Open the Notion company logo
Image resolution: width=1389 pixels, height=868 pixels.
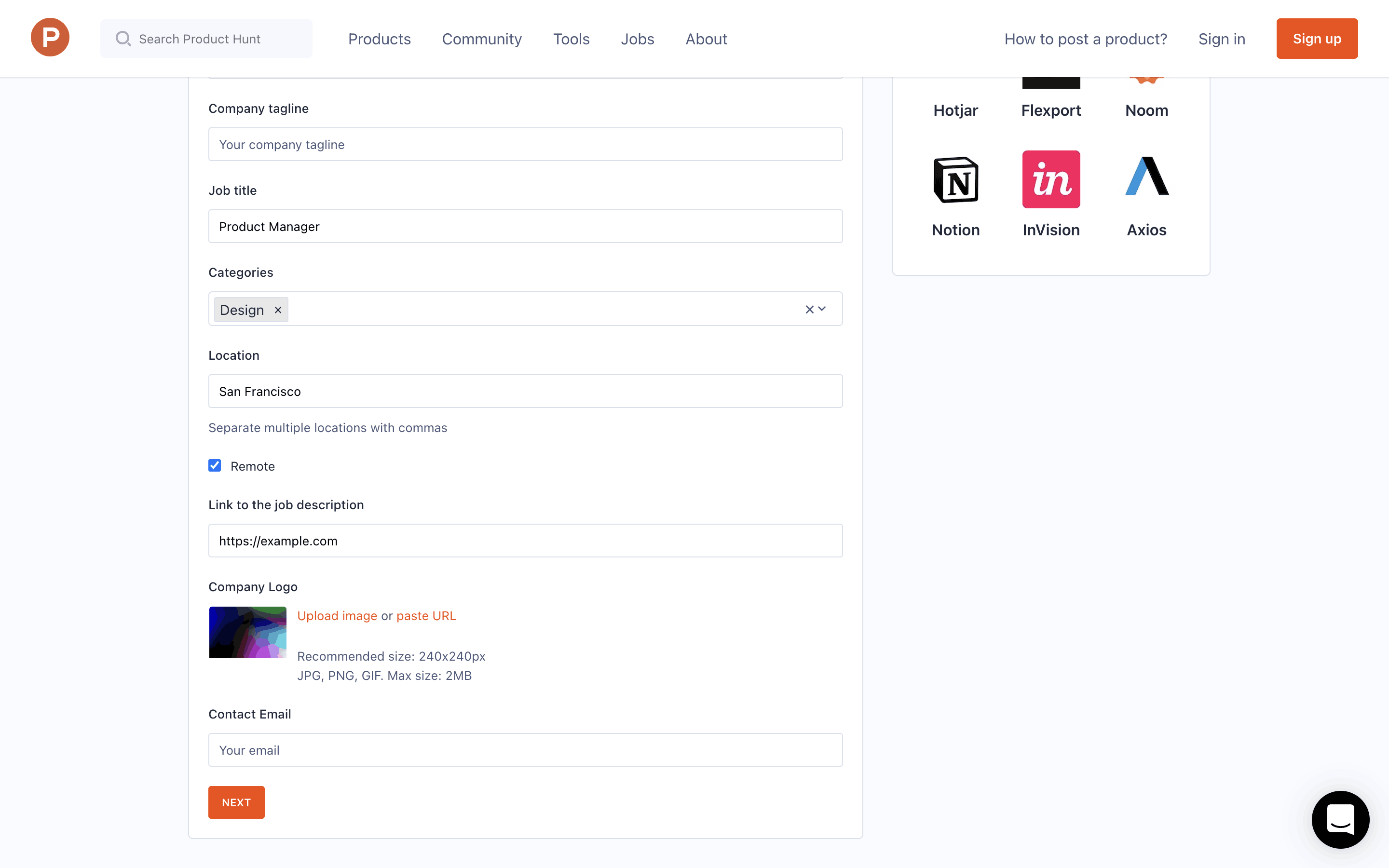[x=955, y=180]
